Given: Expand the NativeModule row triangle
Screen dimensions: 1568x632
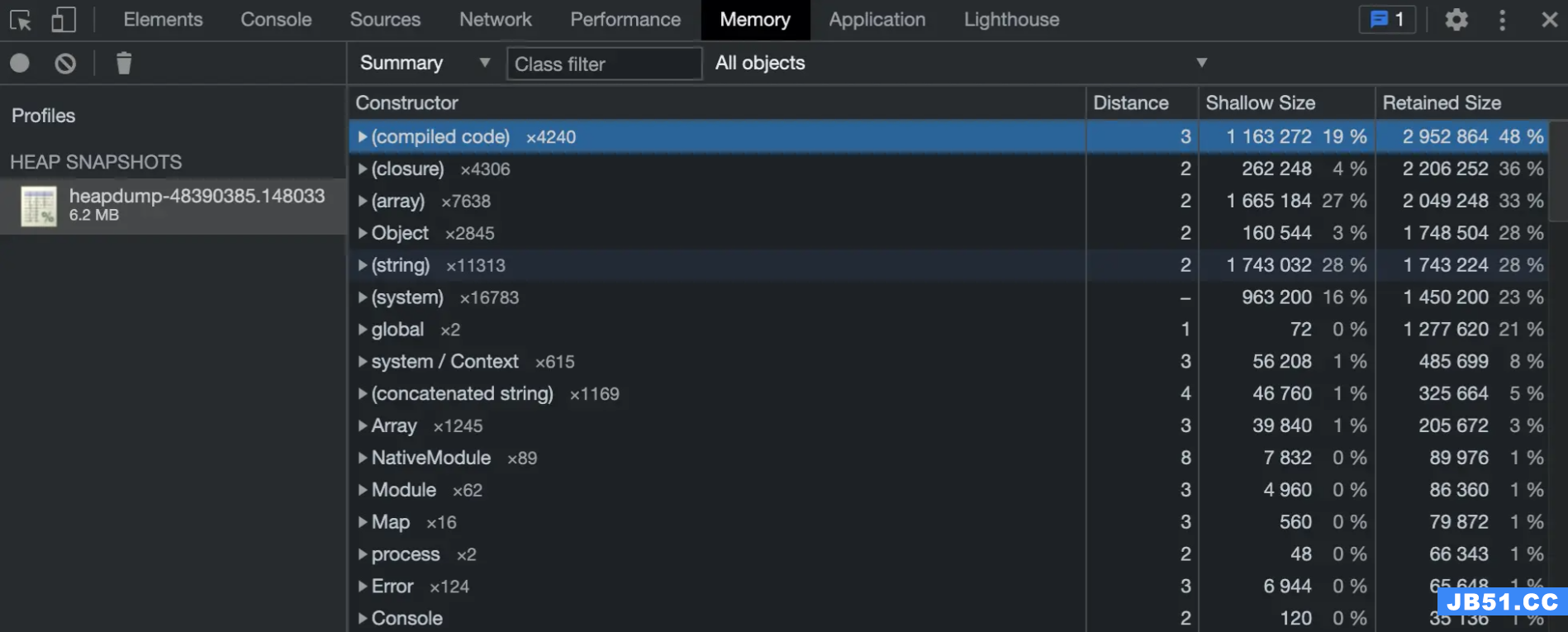Looking at the screenshot, I should click(x=362, y=458).
